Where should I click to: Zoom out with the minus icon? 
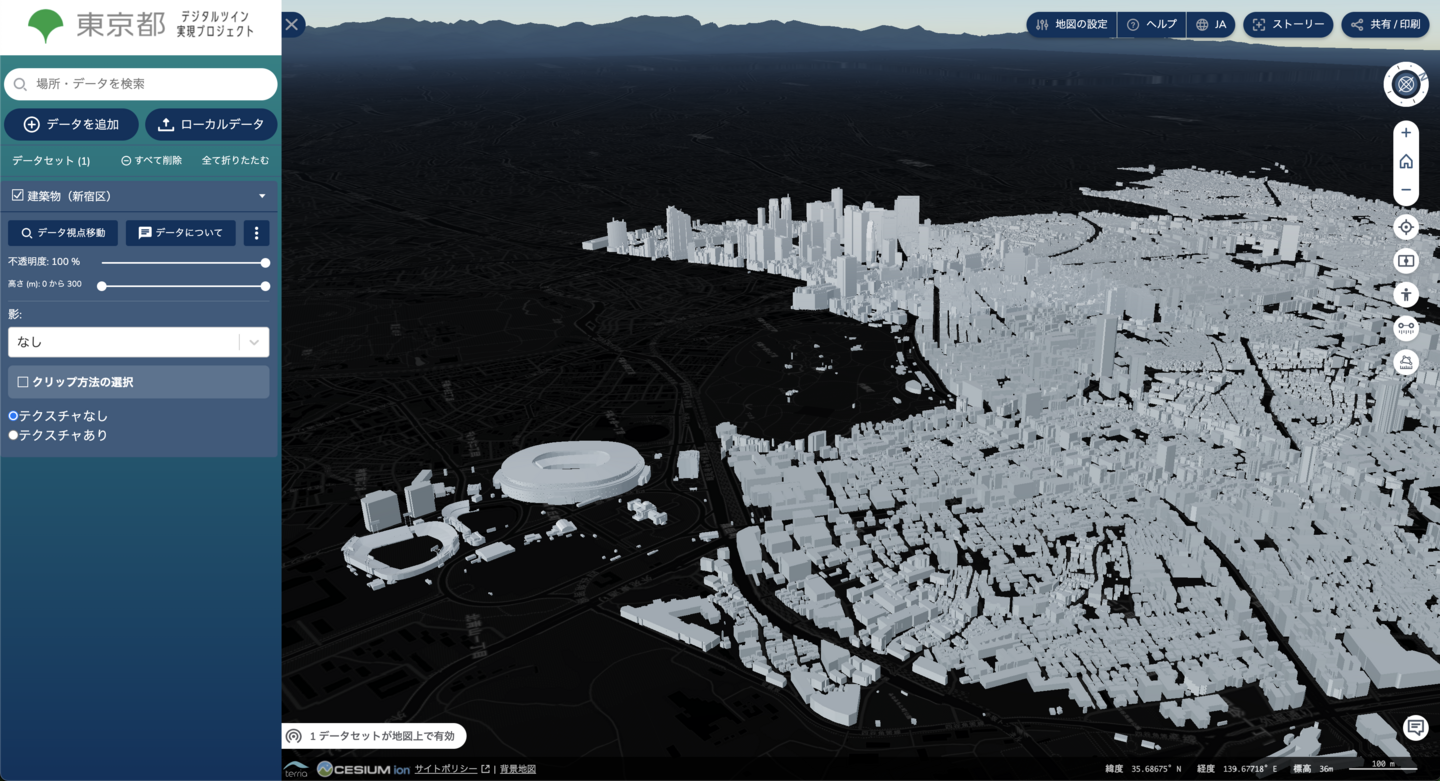pyautogui.click(x=1406, y=190)
